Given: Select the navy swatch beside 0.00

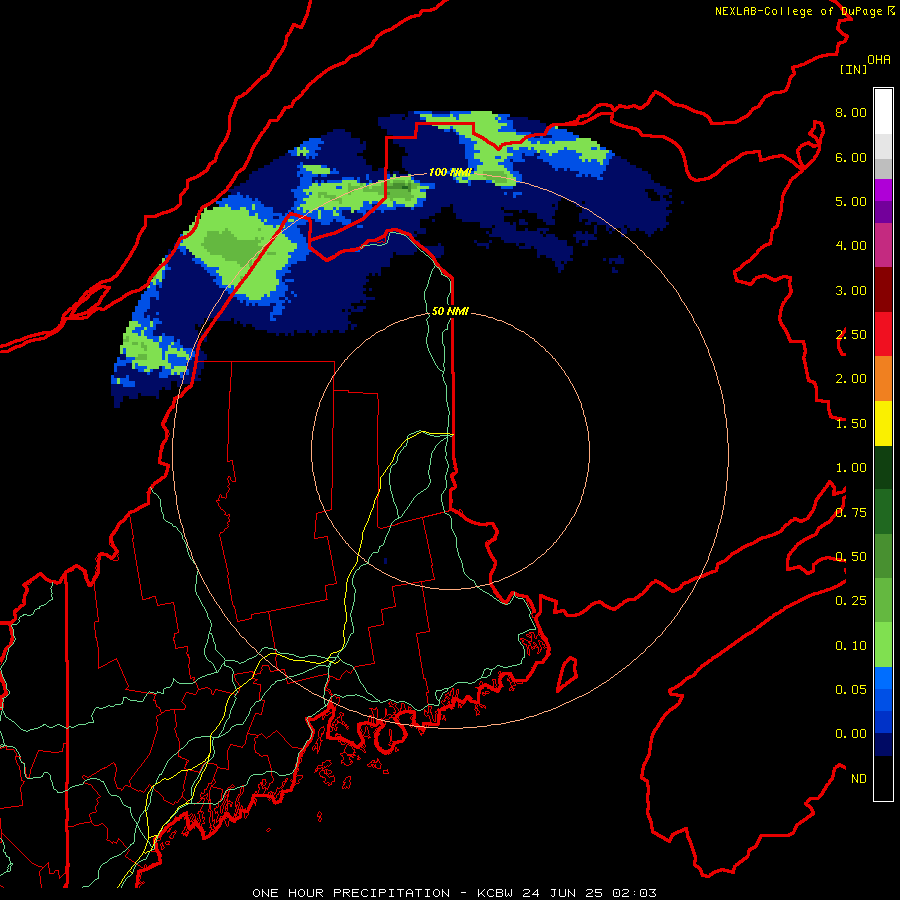Looking at the screenshot, I should (883, 745).
